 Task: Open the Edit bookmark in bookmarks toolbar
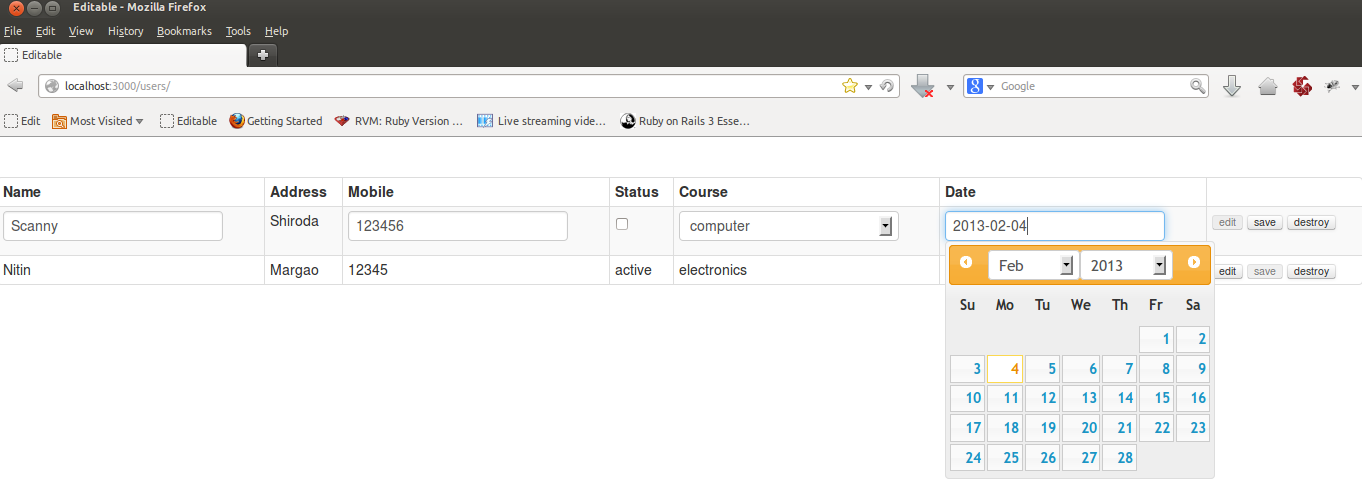coord(22,121)
